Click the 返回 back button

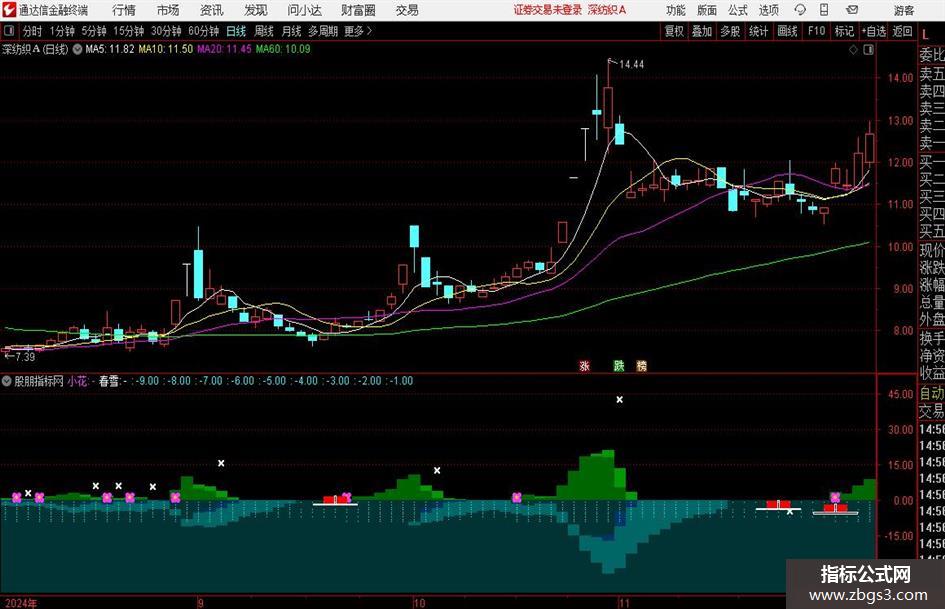(x=902, y=31)
